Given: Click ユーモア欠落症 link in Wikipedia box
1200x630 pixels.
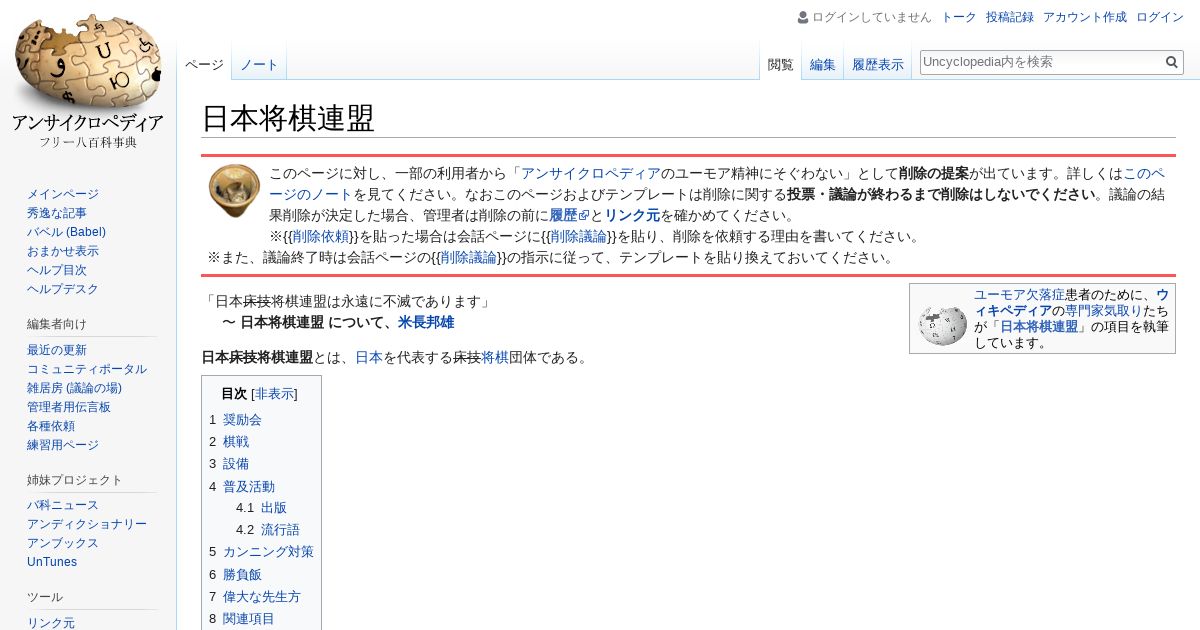Looking at the screenshot, I should click(1019, 295).
